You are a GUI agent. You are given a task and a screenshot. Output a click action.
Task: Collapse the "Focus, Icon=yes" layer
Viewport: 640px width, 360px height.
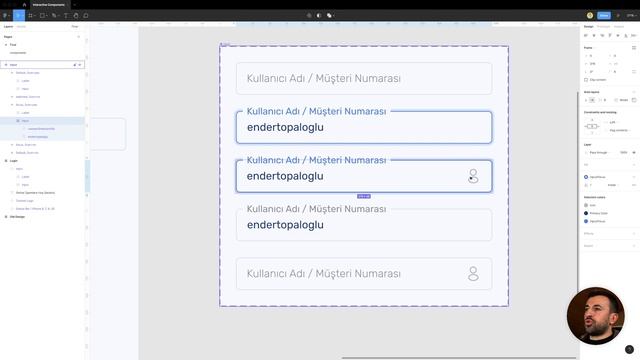click(x=12, y=105)
